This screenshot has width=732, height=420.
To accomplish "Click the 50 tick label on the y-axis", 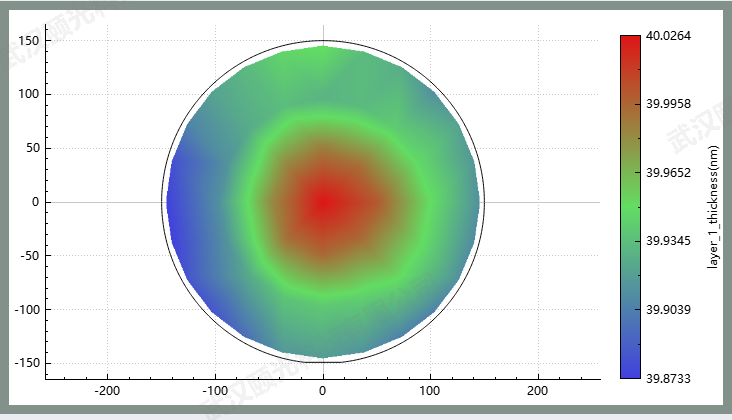I will pos(30,148).
